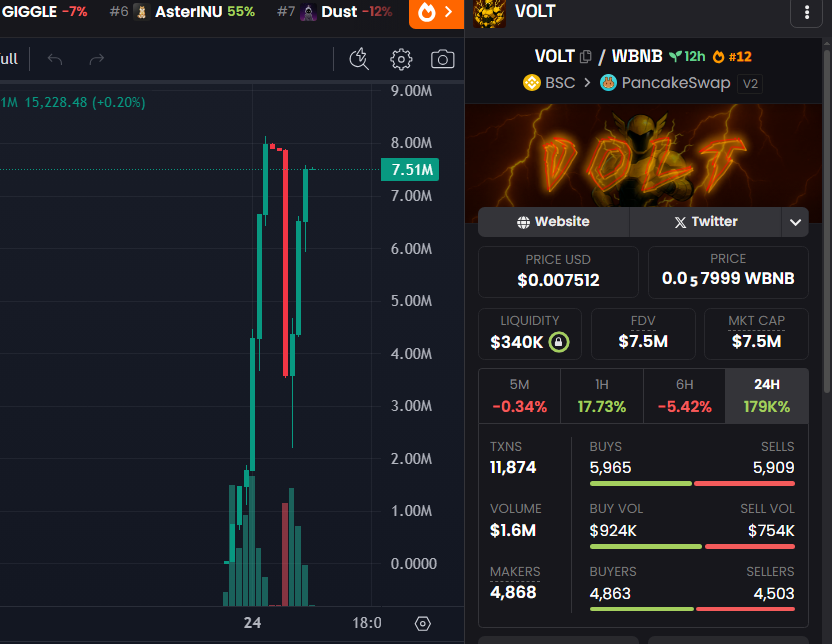Open chart settings gear
832x644 pixels.
401,59
